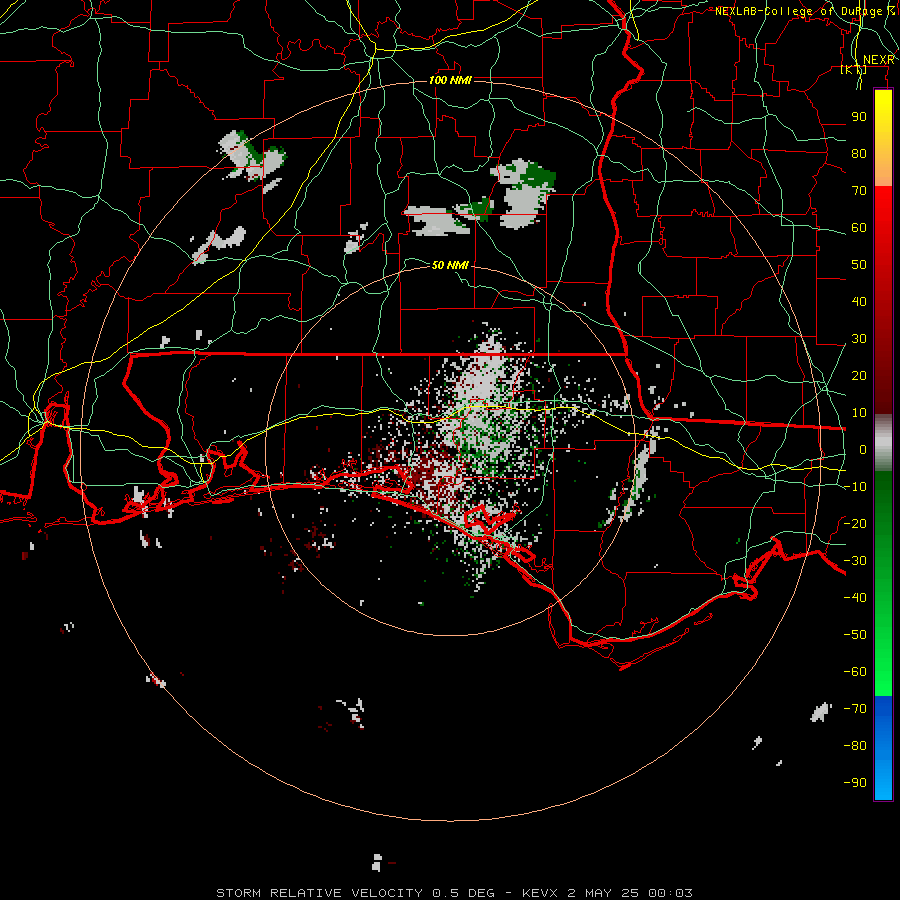Click the "KEVX 2 MAY 25 00:03" timestamp text
Screen dimensions: 900x900
click(607, 893)
